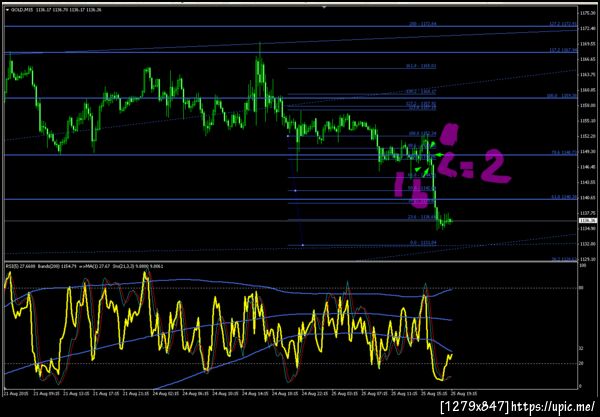Image resolution: width=600 pixels, height=417 pixels.
Task: Select the Fibonacci midpoint handle on the dotted line
Action: coord(295,191)
